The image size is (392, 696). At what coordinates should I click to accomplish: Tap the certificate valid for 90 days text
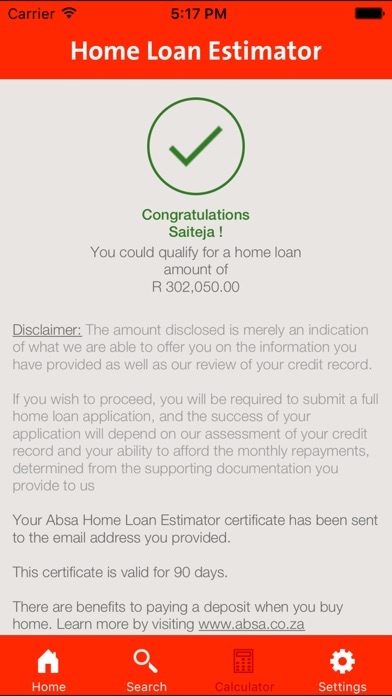coord(120,572)
